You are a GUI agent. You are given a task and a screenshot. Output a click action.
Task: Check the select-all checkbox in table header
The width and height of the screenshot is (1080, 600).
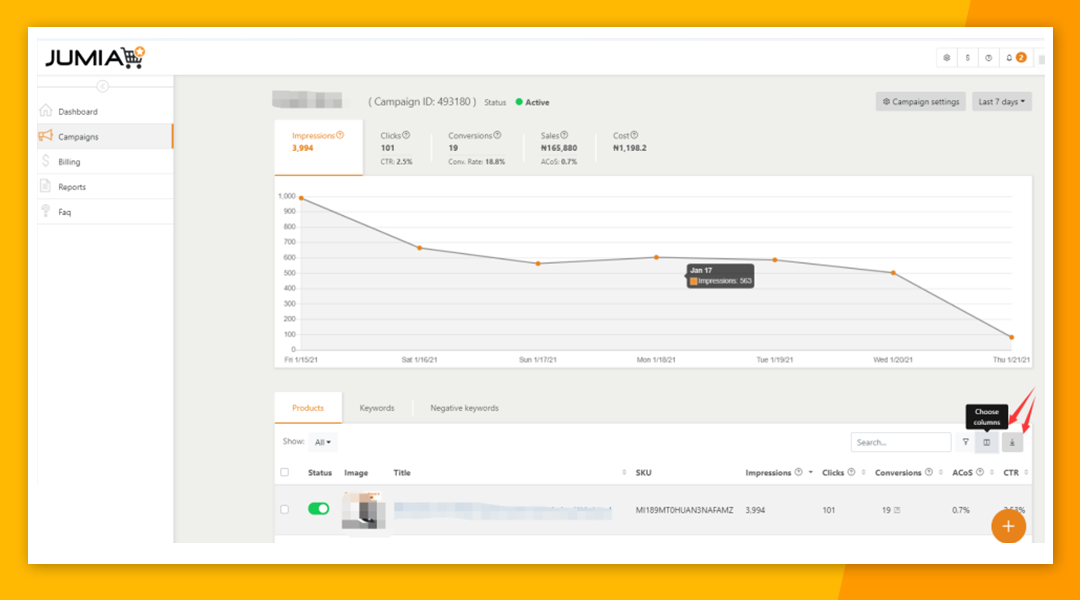coord(285,473)
